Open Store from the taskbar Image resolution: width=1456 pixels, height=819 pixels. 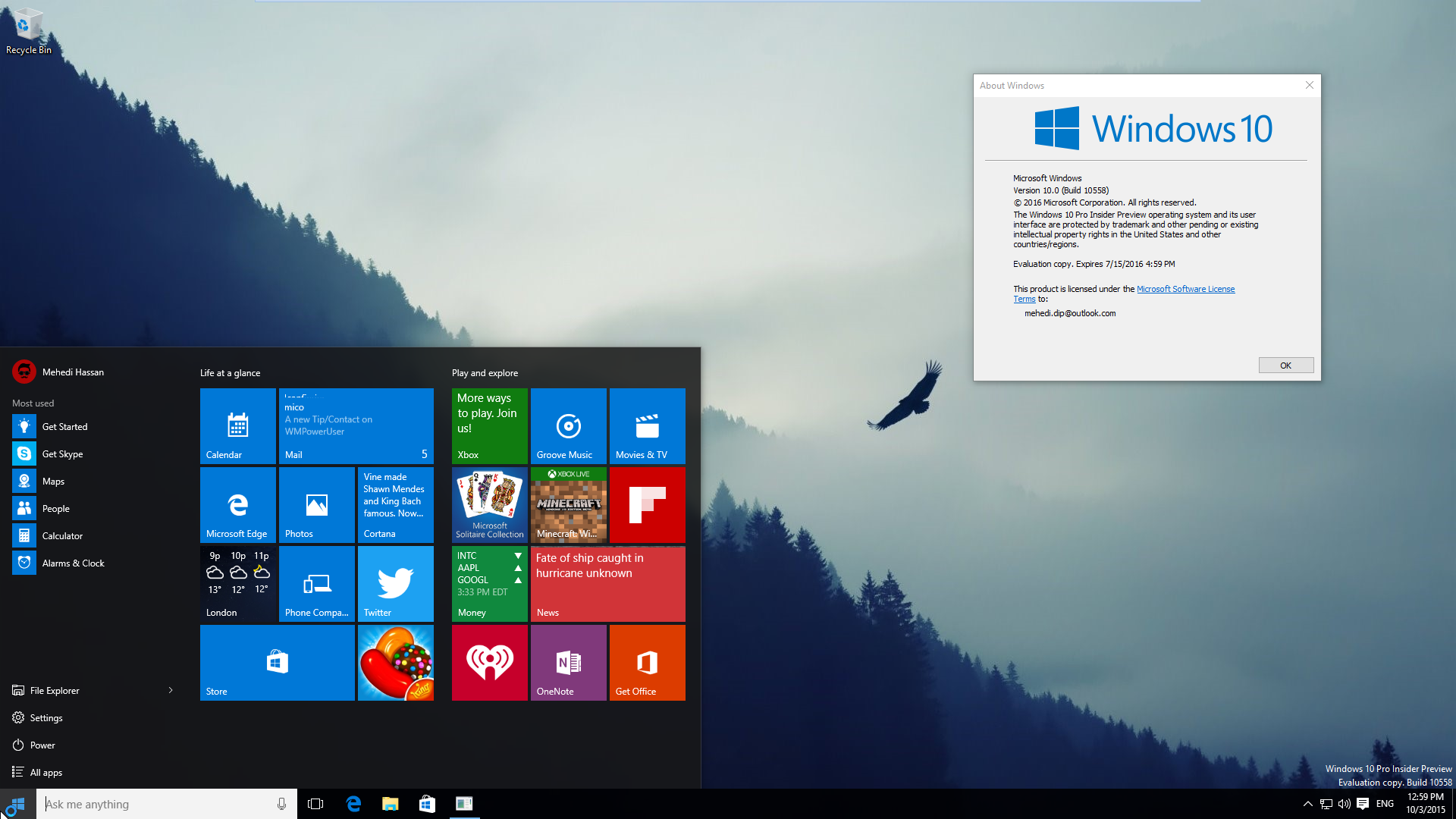point(427,804)
